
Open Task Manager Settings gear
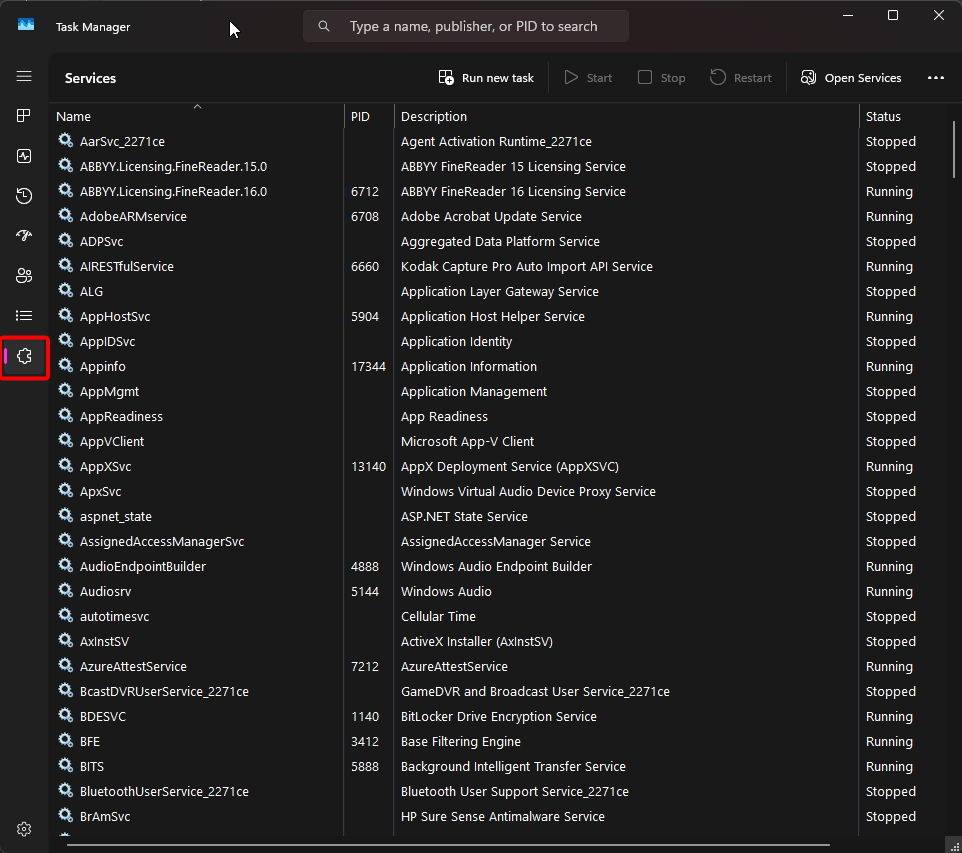coord(24,829)
